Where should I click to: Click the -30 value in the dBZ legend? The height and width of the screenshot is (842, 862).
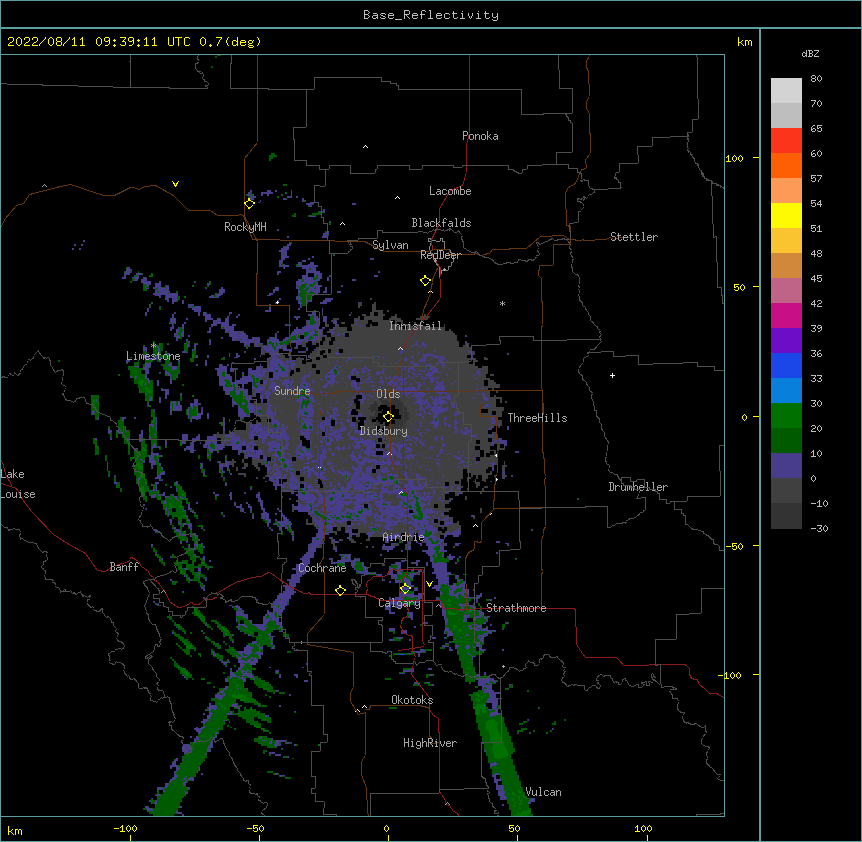pos(819,528)
